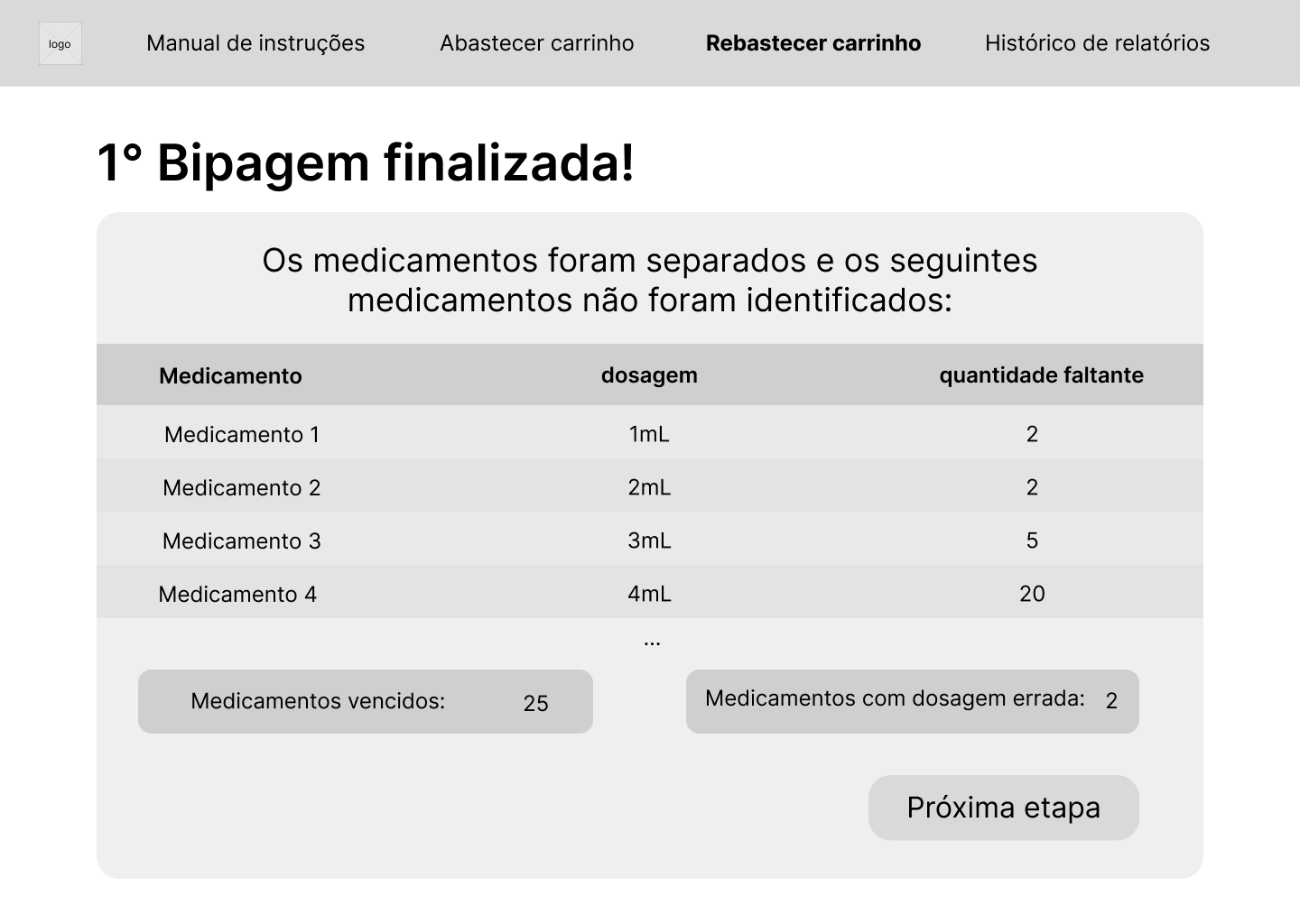Click the Medicamento column header

[x=230, y=376]
